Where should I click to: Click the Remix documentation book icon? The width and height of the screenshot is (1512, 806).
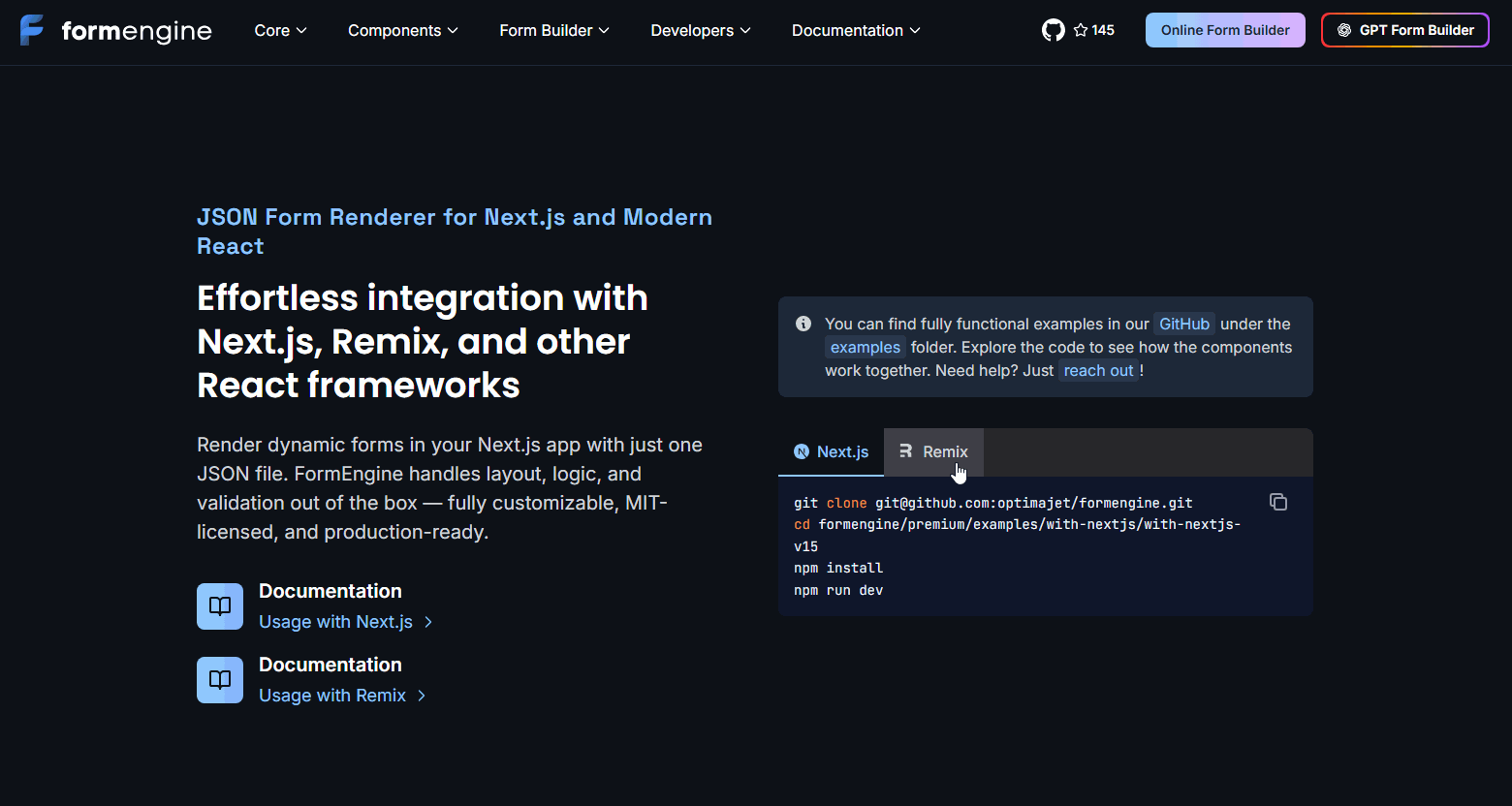point(220,680)
